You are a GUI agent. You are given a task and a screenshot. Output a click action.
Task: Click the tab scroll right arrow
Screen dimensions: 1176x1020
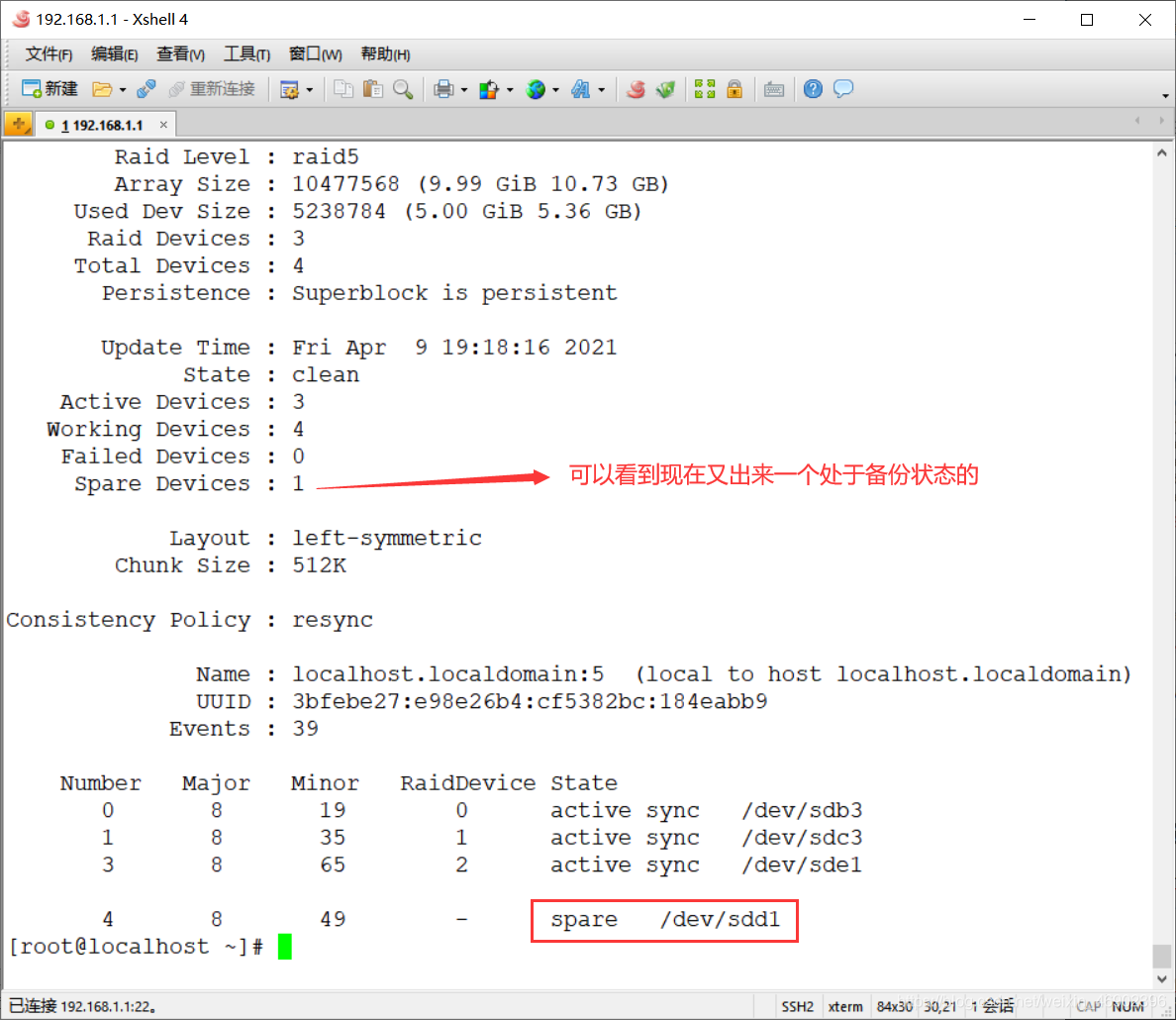click(1162, 120)
